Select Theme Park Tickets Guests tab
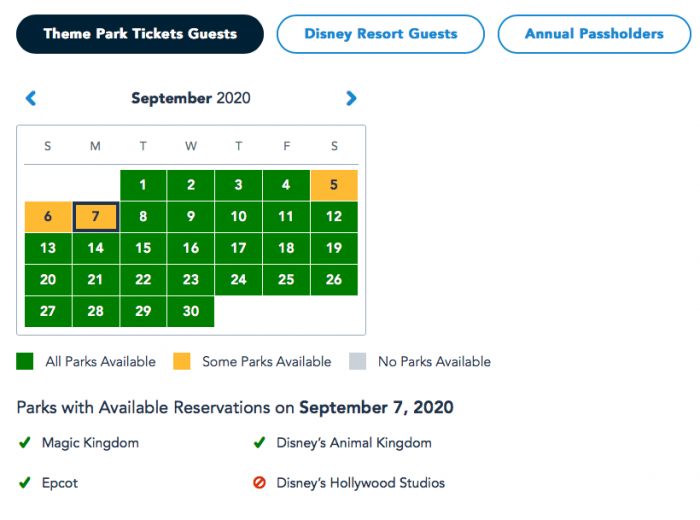Image resolution: width=700 pixels, height=520 pixels. pyautogui.click(x=140, y=34)
